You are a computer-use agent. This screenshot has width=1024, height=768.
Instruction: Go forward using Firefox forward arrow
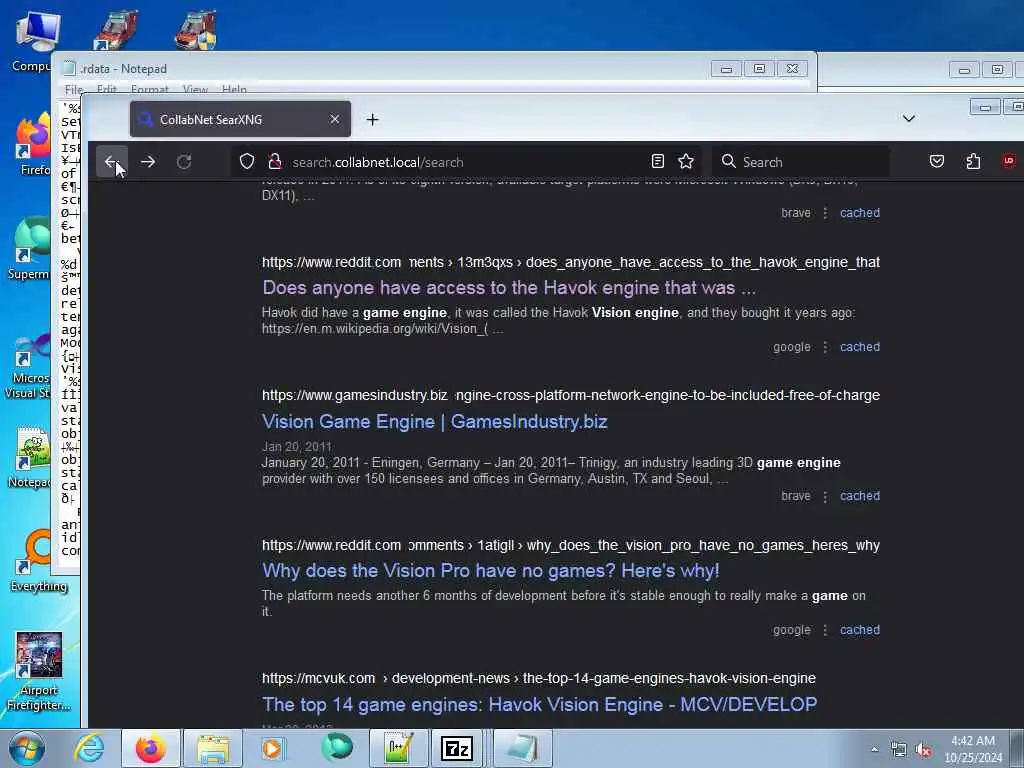pos(148,161)
